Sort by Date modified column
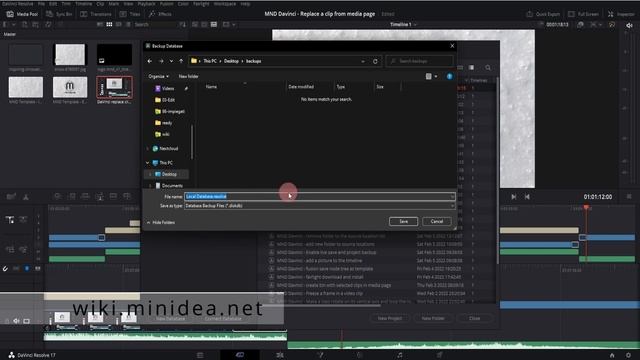The width and height of the screenshot is (640, 360). pyautogui.click(x=301, y=87)
